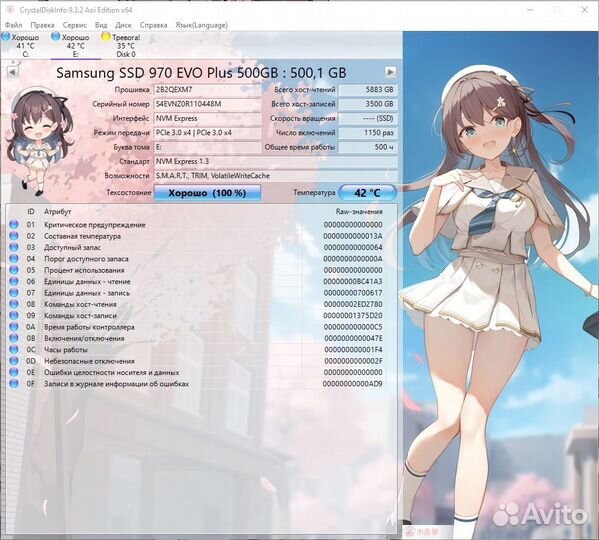Click status orb for Единицы данных - чтение
Image resolution: width=599 pixels, height=540 pixels.
pyautogui.click(x=14, y=281)
